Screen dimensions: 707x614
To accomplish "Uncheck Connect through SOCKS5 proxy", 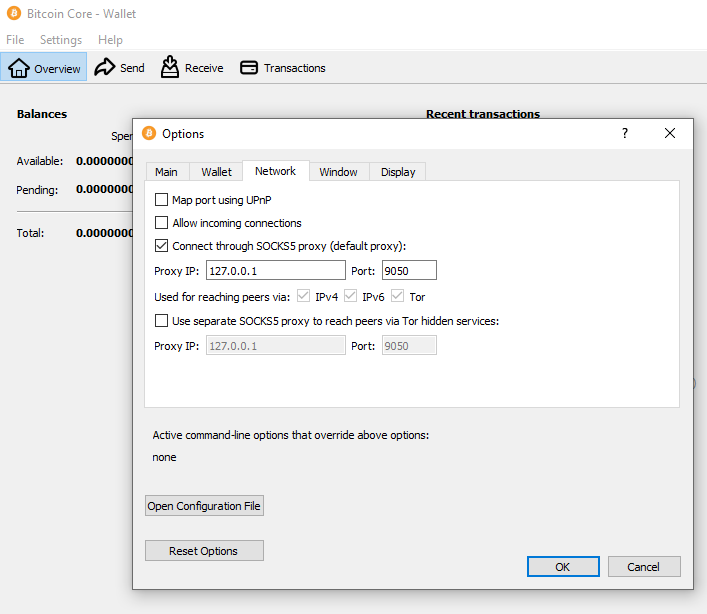I will coord(161,246).
